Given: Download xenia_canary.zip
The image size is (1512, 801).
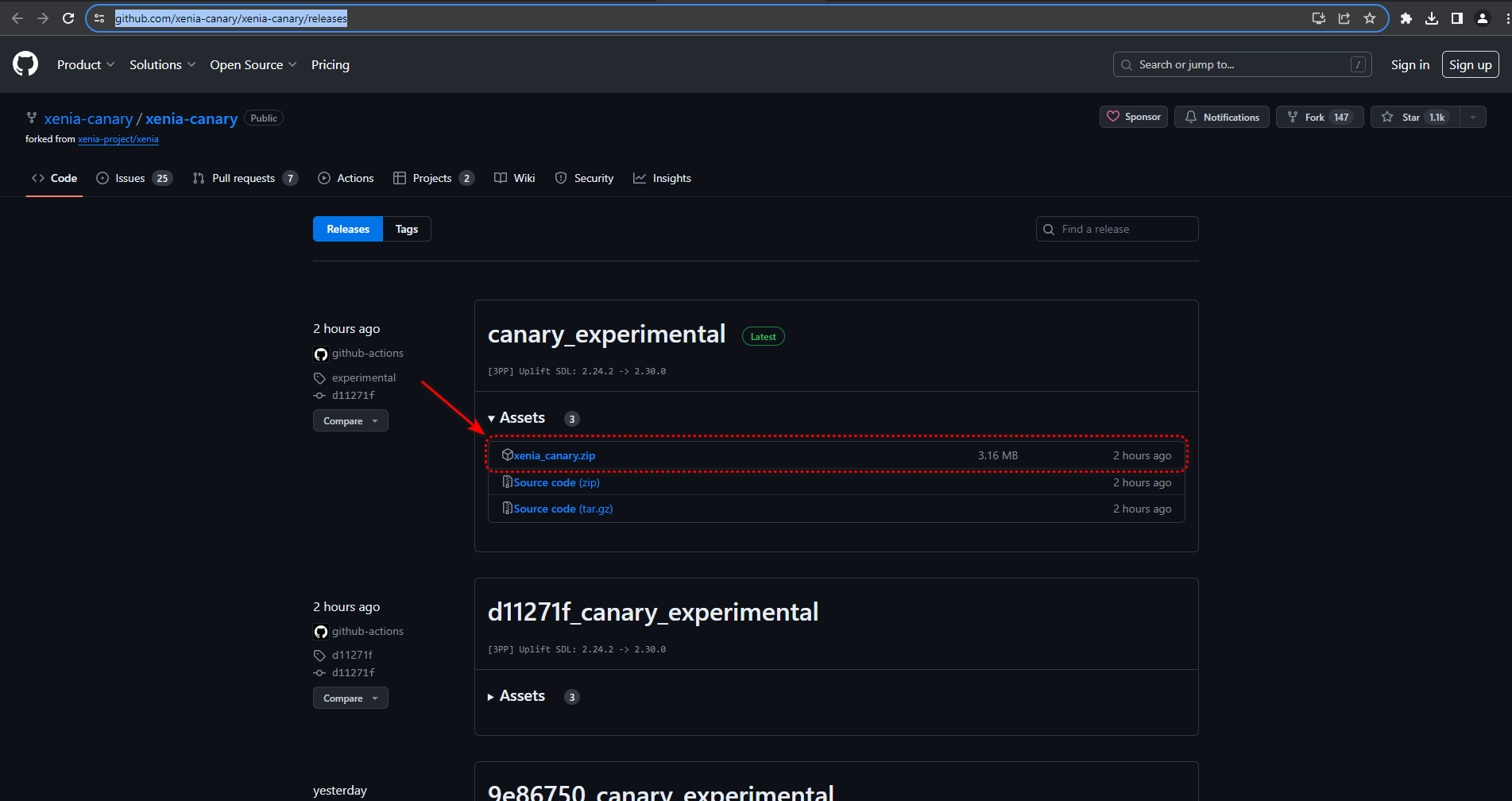Looking at the screenshot, I should coord(555,455).
